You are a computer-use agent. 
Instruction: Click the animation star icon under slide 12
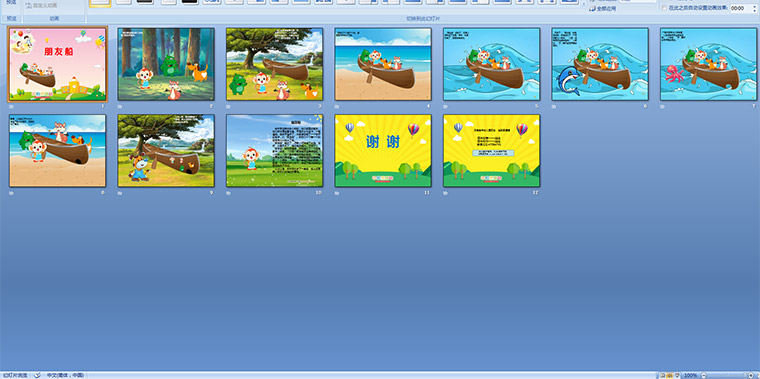point(445,193)
